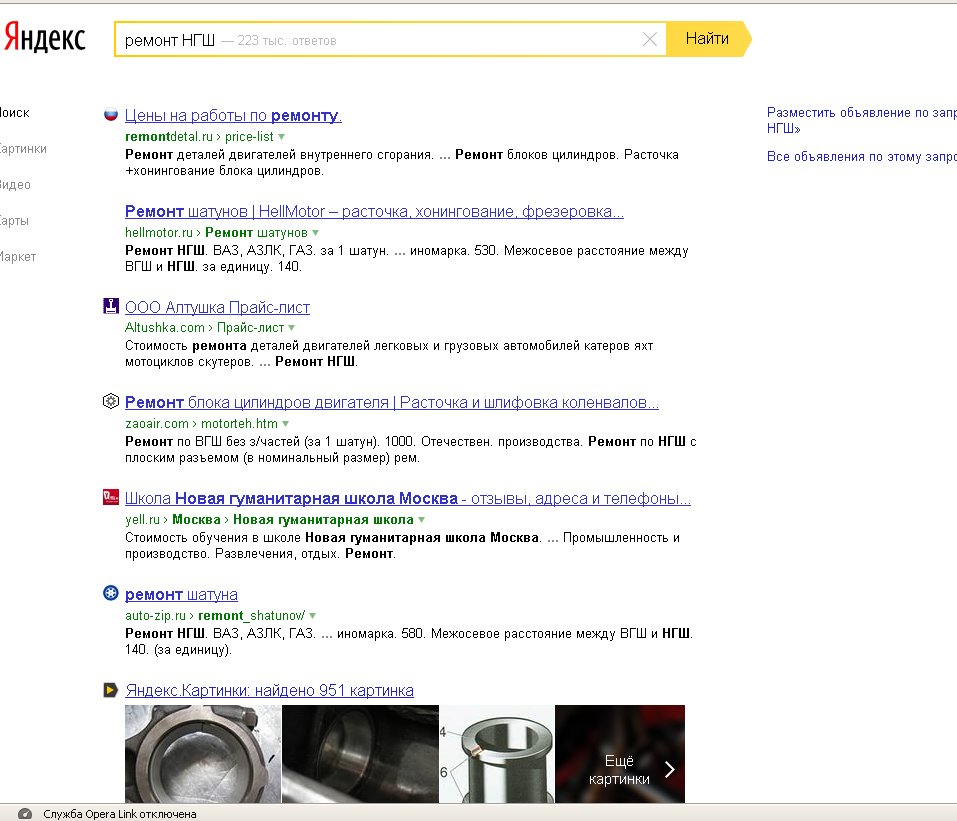Open the ремонт шатуна result link
The width and height of the screenshot is (957, 821).
(181, 594)
